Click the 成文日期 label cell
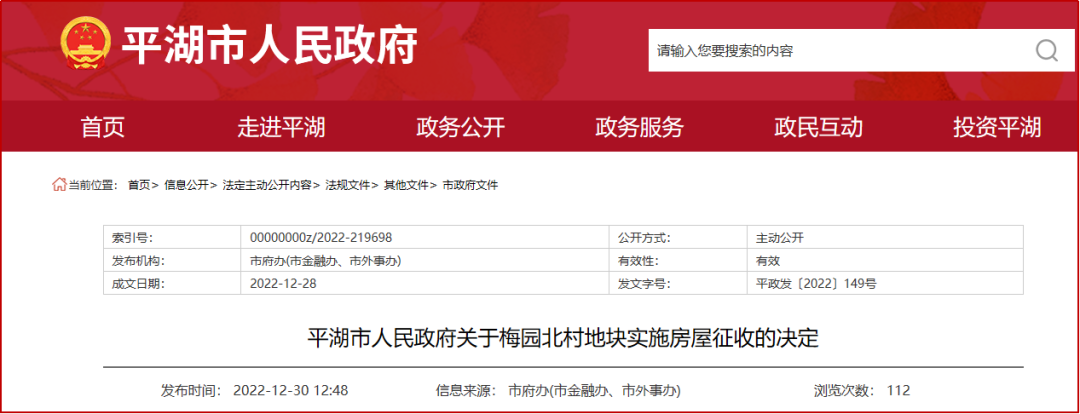The width and height of the screenshot is (1080, 414). coord(172,283)
